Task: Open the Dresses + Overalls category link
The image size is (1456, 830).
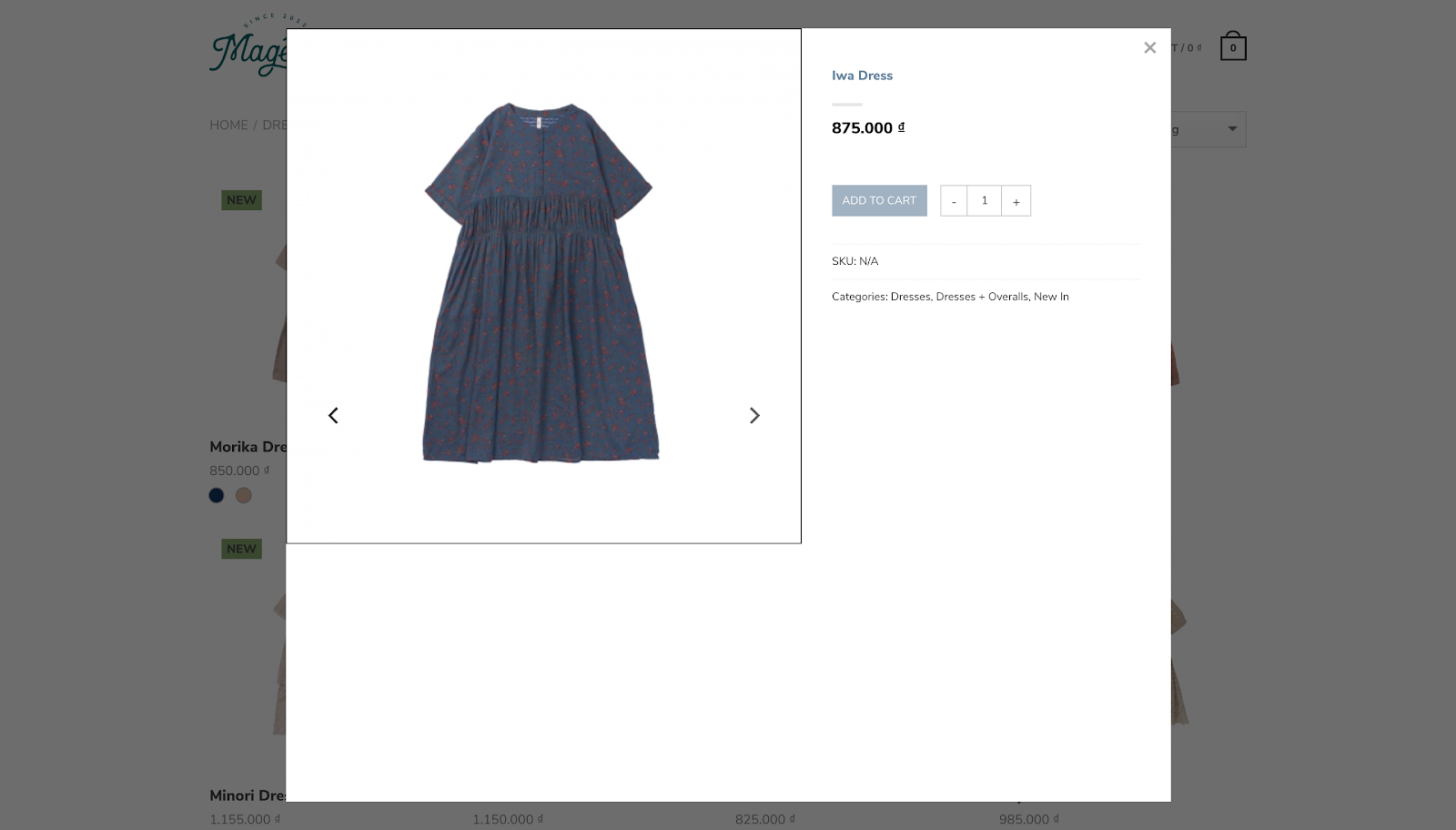Action: tap(982, 297)
